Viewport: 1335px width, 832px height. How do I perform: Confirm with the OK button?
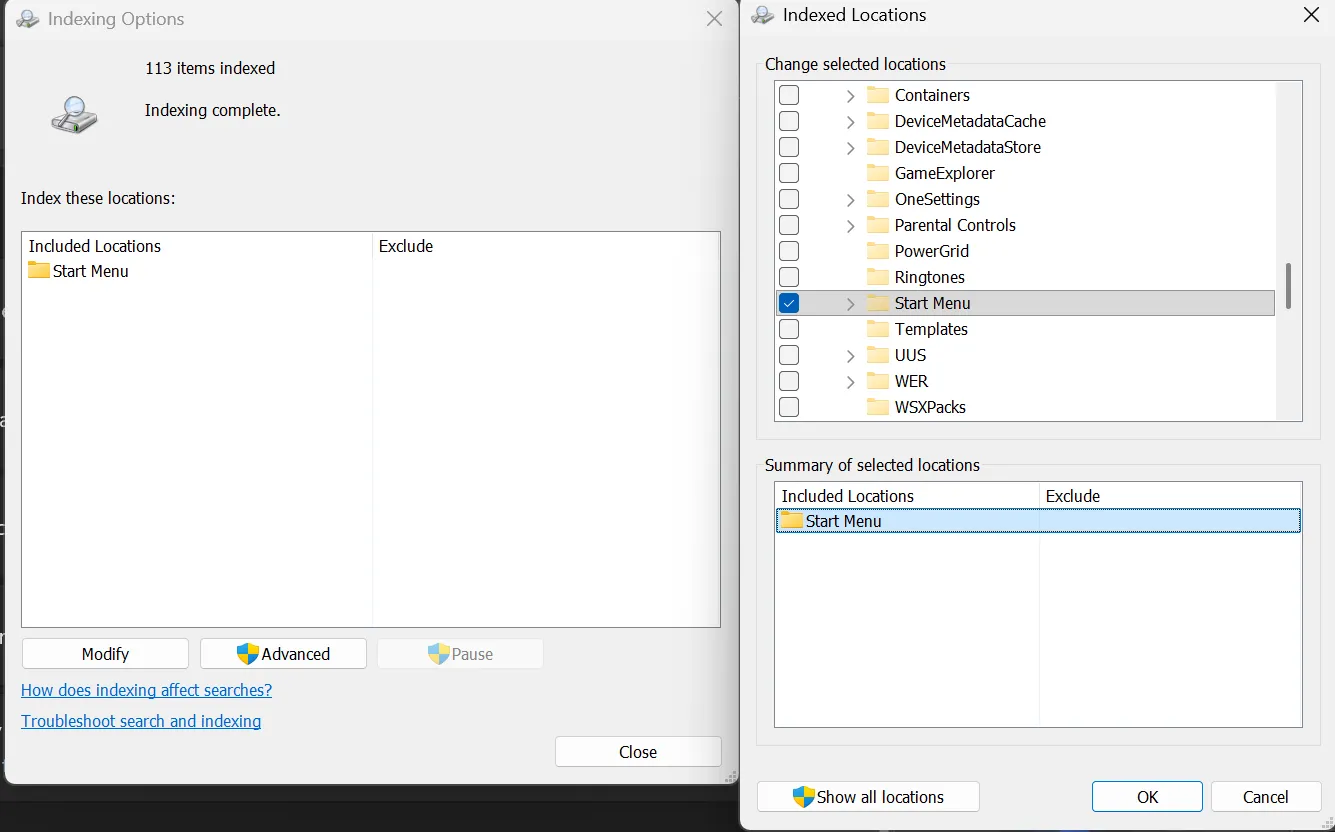pyautogui.click(x=1147, y=797)
